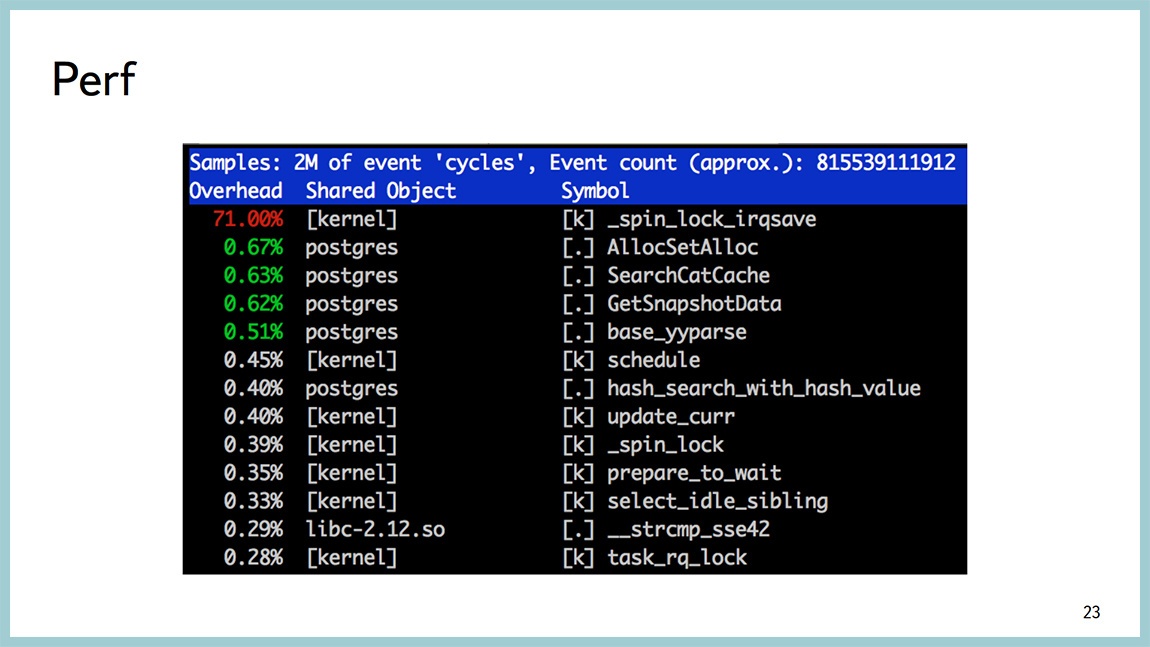
Task: Click the slide number 23
Action: point(1091,612)
